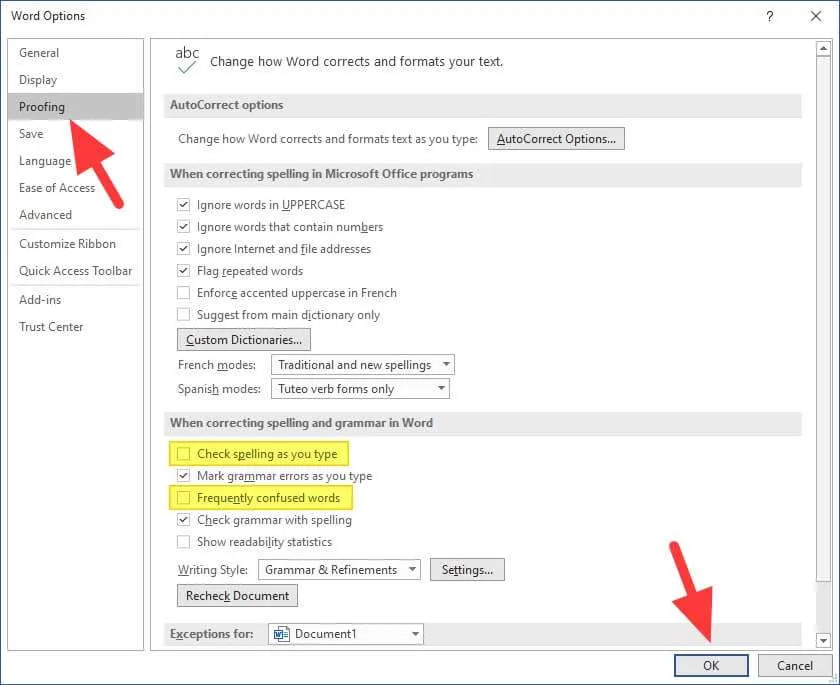Click the Recheck Document button
840x685 pixels.
(237, 596)
